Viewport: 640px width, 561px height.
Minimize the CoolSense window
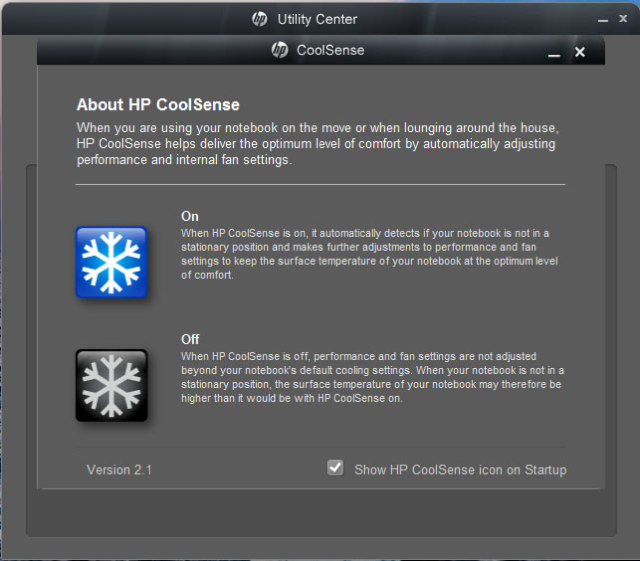coord(554,53)
